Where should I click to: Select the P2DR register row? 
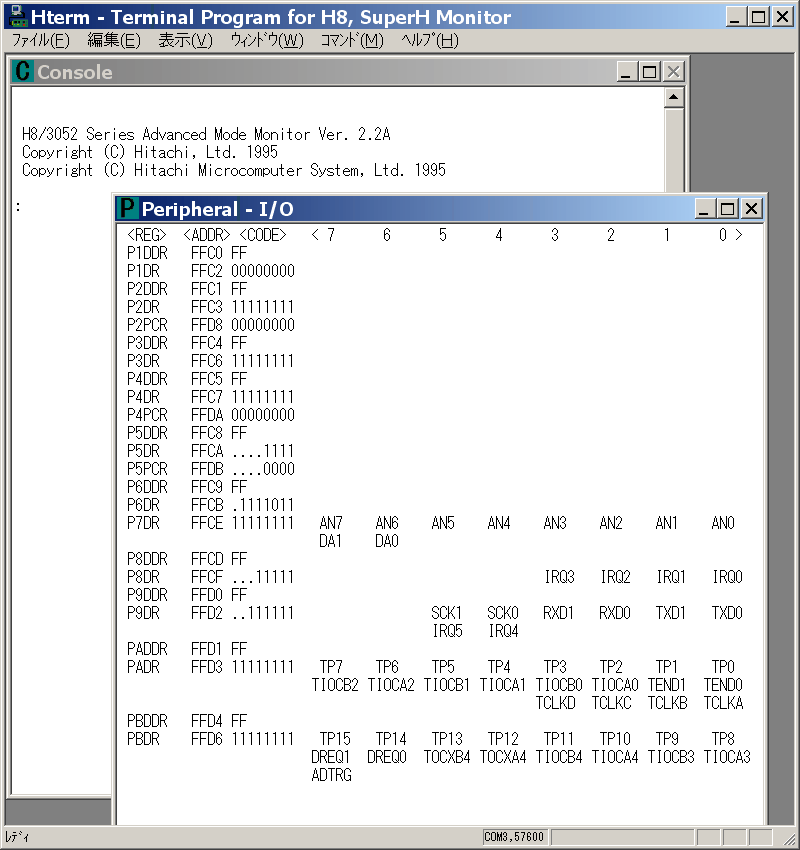coord(211,307)
